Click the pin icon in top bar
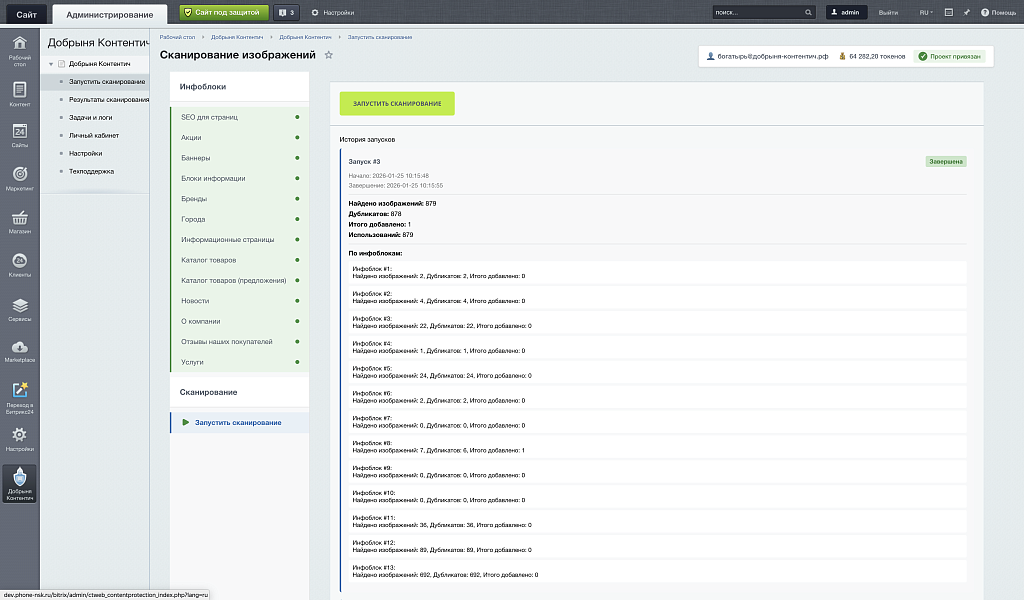 point(967,12)
